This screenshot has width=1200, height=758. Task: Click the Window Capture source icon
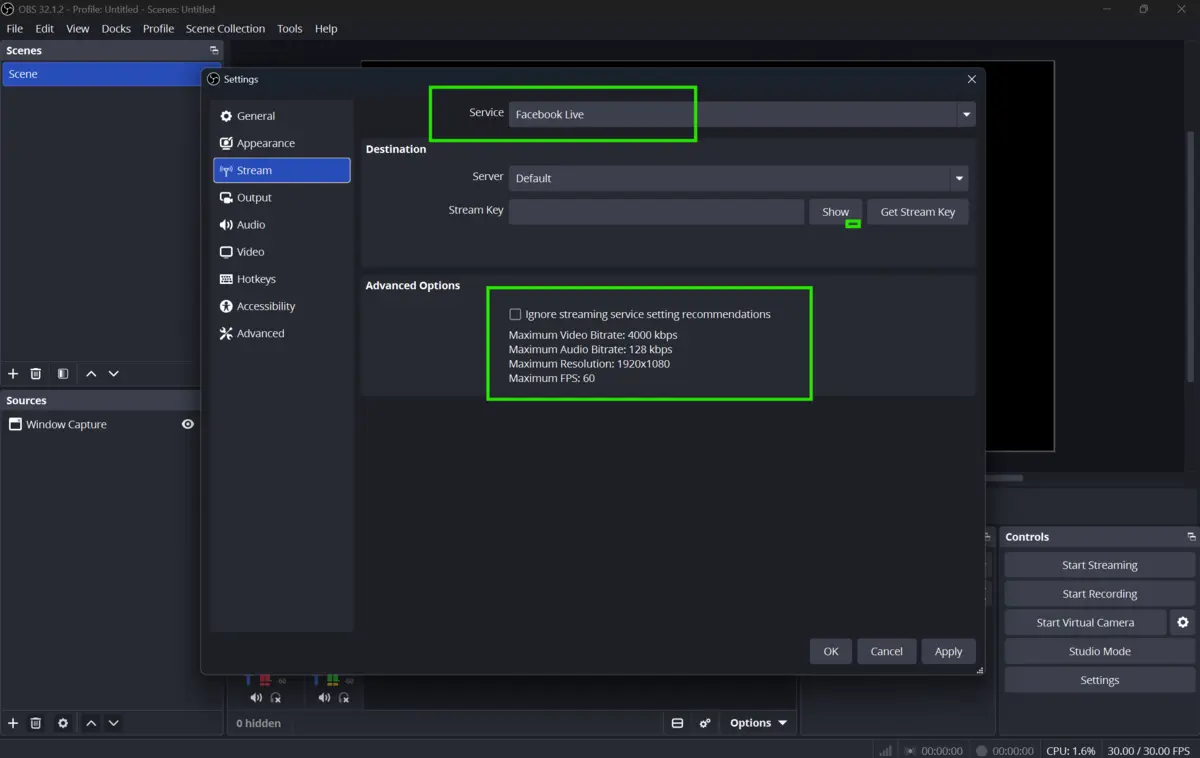coord(15,424)
